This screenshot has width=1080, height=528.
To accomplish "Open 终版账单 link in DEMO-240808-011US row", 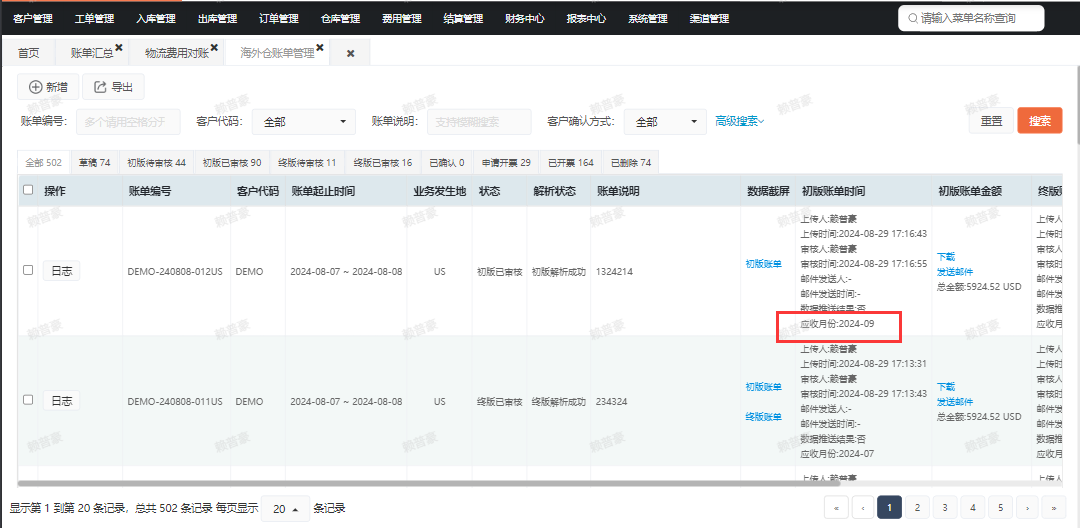I will pos(764,416).
